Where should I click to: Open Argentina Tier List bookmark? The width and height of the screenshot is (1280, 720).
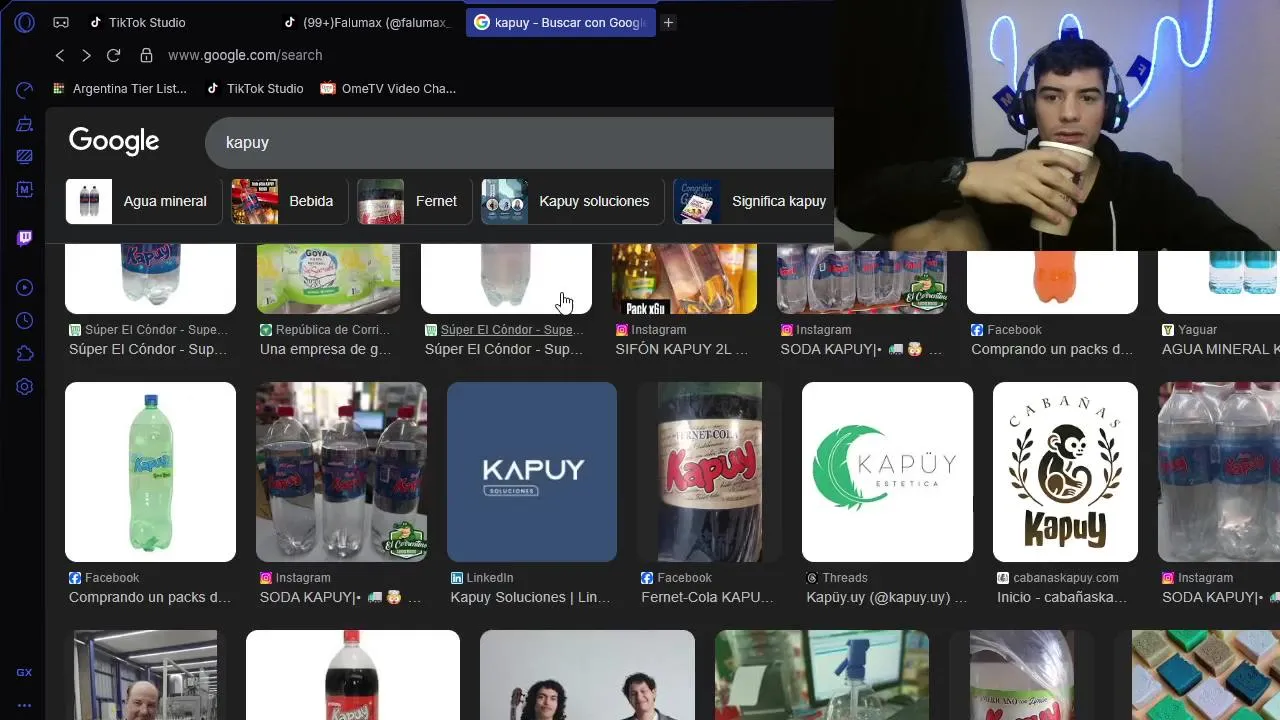click(119, 88)
